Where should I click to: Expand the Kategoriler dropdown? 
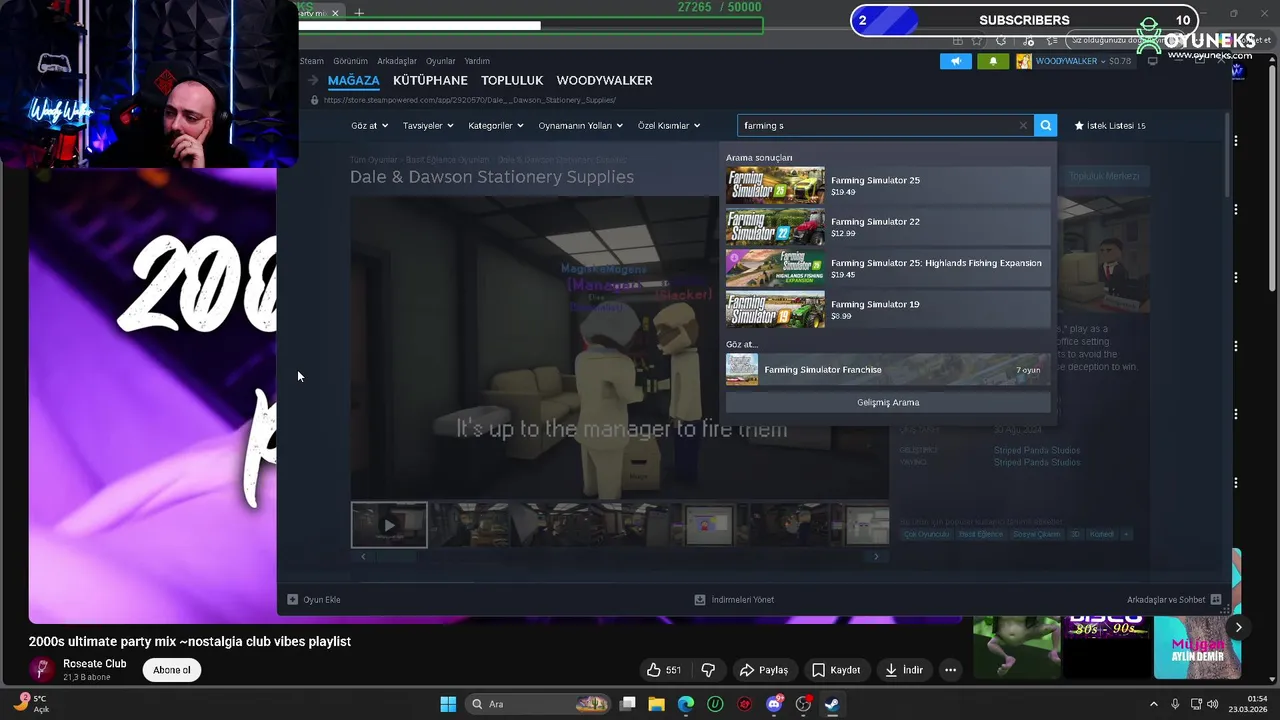click(496, 126)
